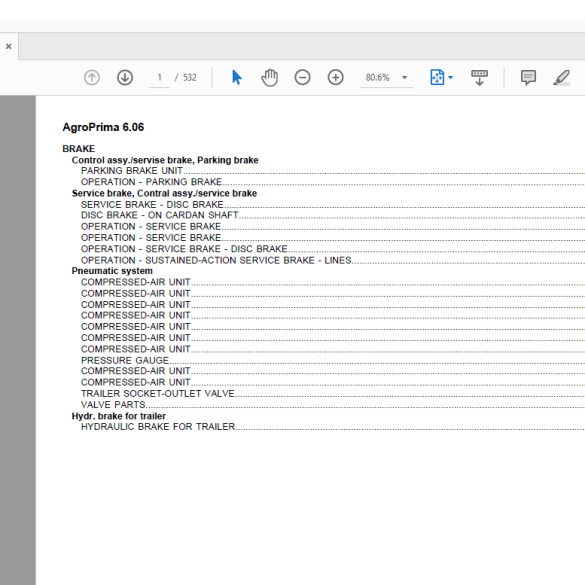Image resolution: width=585 pixels, height=585 pixels.
Task: Add a comment with speech bubble icon
Action: point(528,78)
